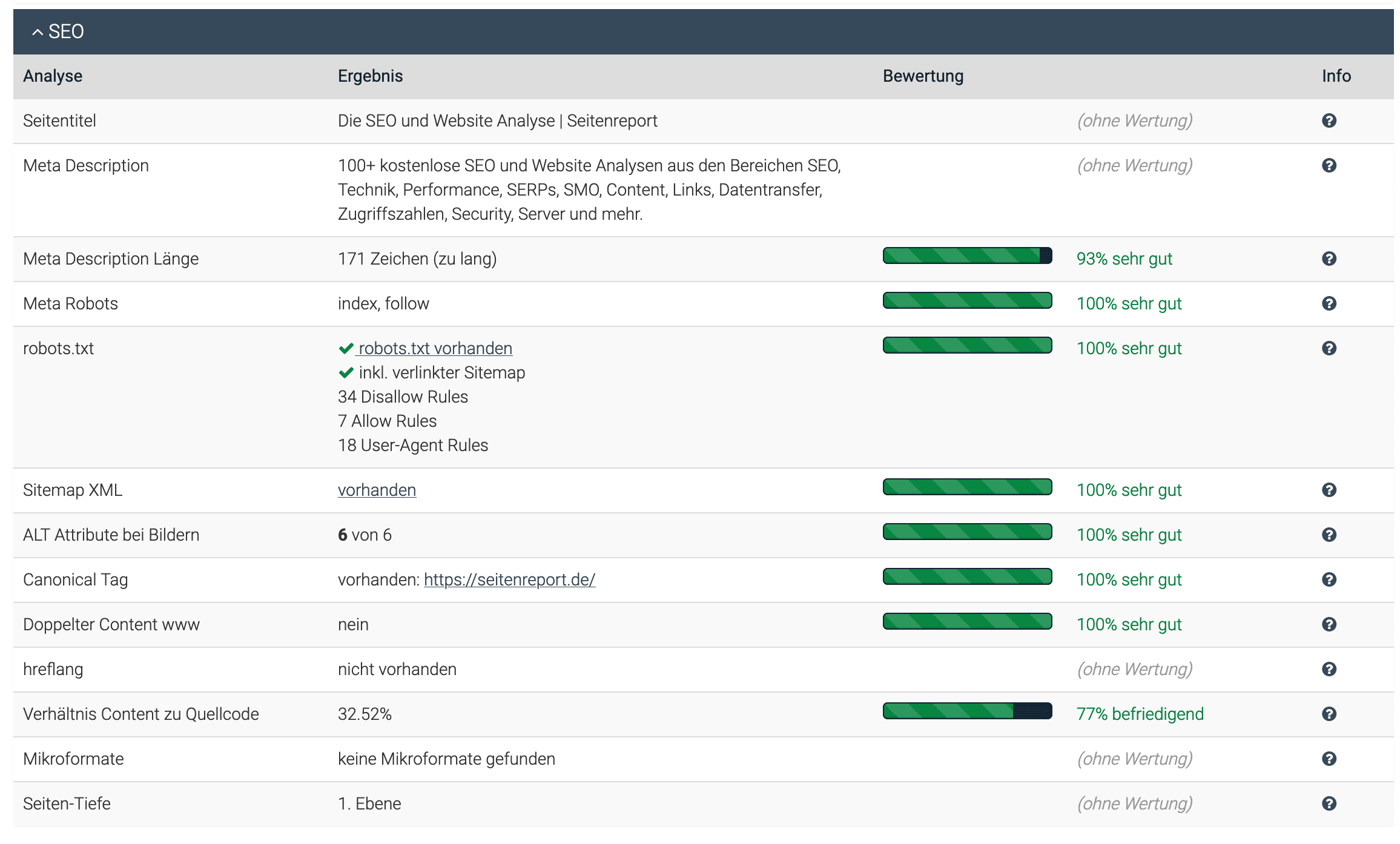This screenshot has height=844, width=1400.
Task: Open the robots.txt vorhanden link
Action: tap(435, 348)
